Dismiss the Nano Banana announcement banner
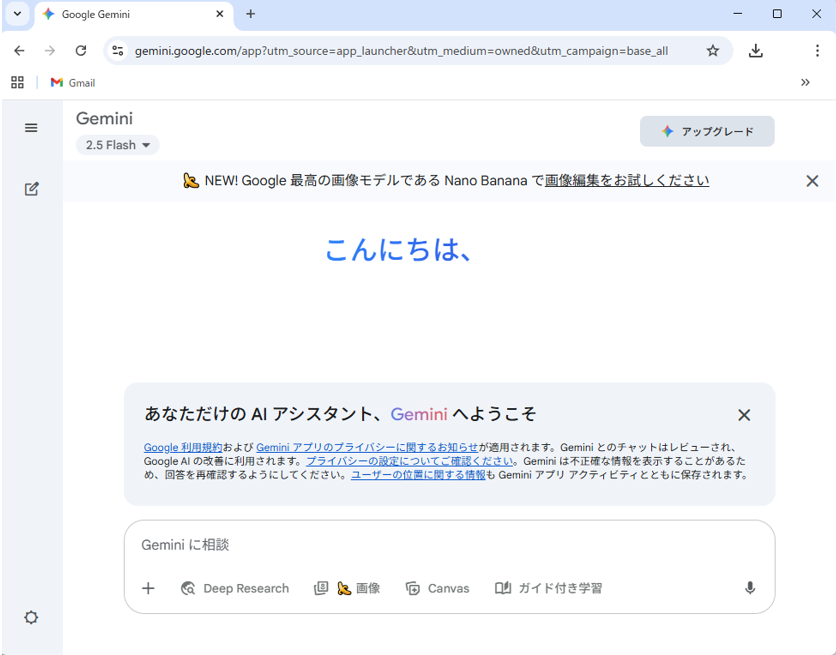836x655 pixels. pos(812,181)
